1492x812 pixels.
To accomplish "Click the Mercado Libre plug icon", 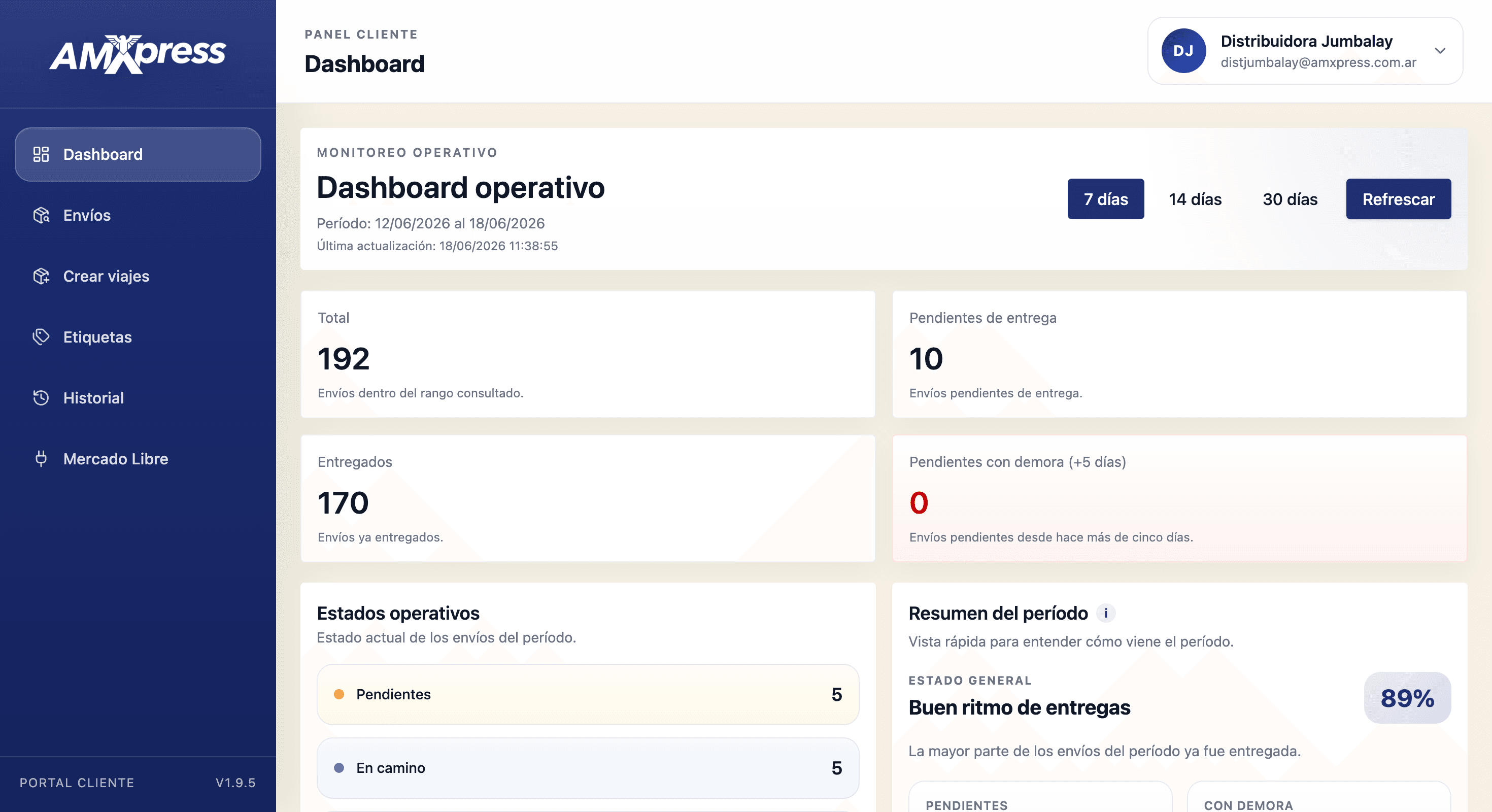I will click(x=41, y=458).
